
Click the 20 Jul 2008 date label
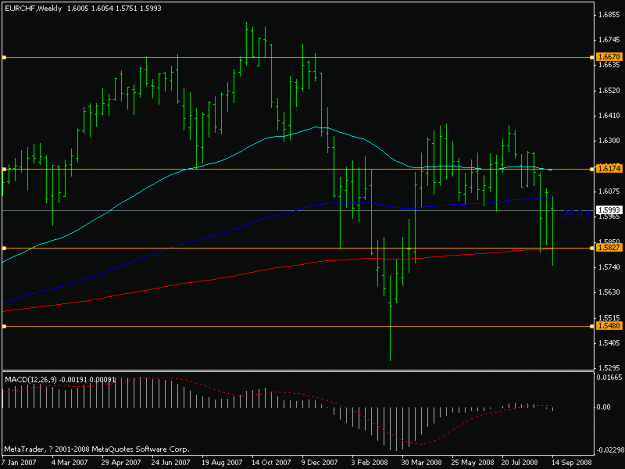point(520,462)
